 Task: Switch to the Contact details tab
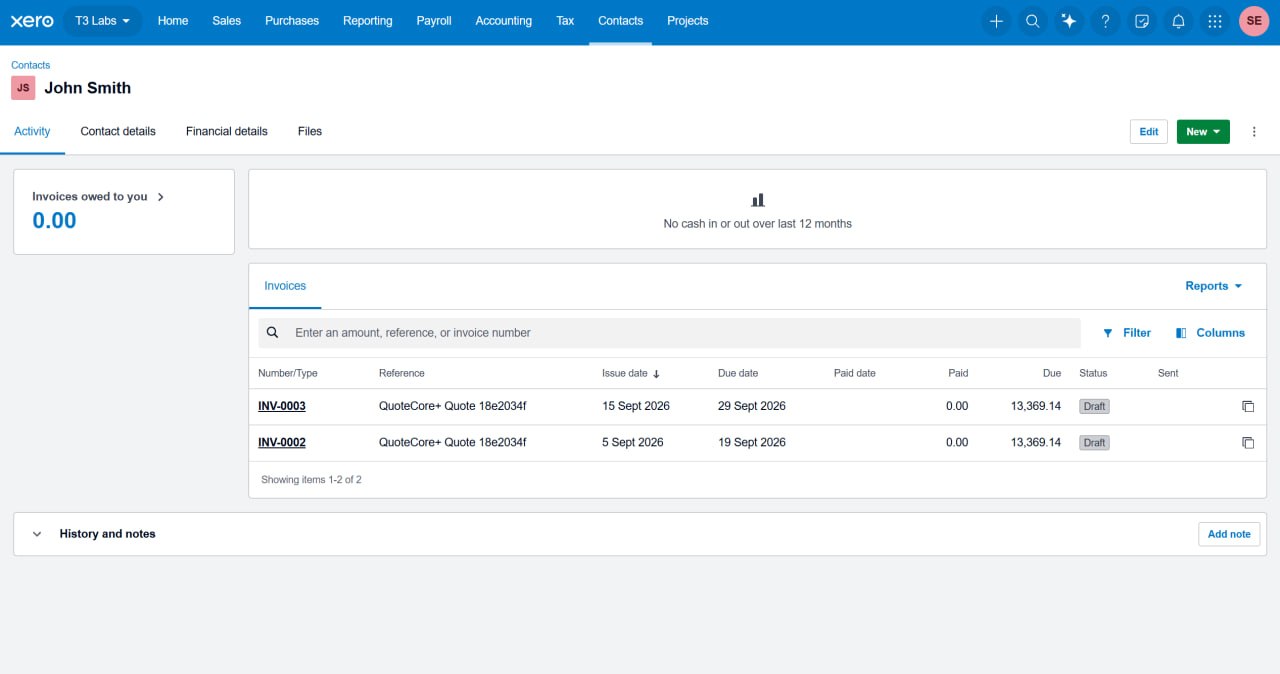pyautogui.click(x=118, y=132)
